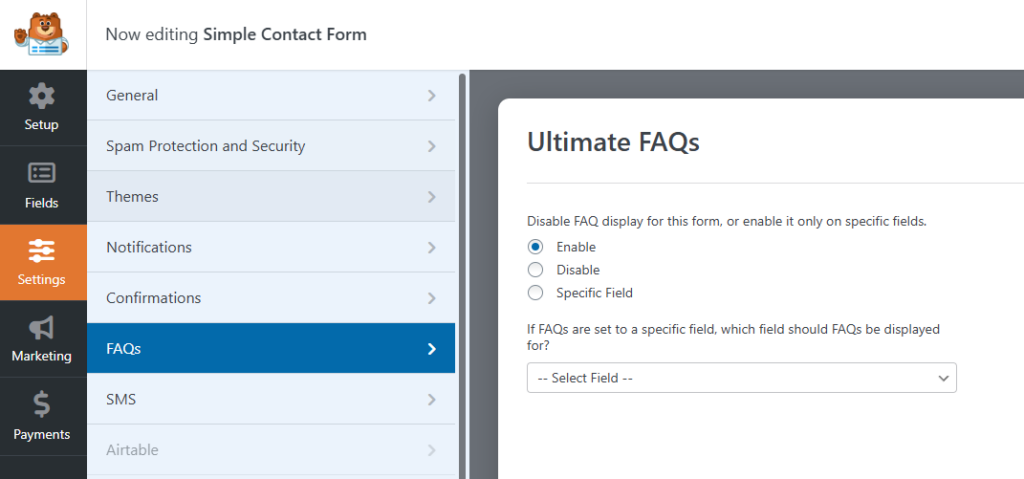Screen dimensions: 1024x479
Task: Click the chevron arrow beside General
Action: [x=432, y=96]
